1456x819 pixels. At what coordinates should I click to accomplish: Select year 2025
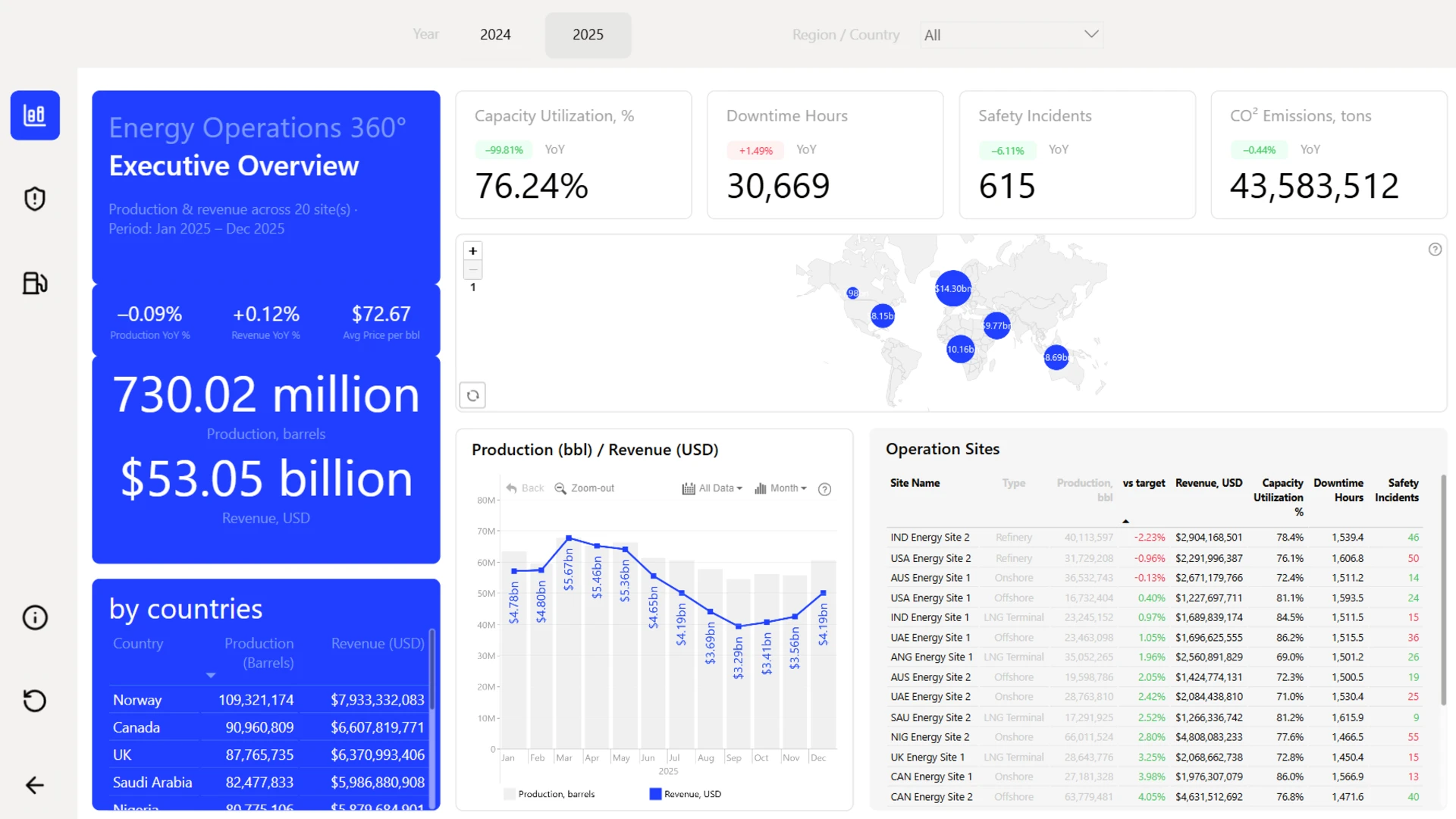coord(588,35)
